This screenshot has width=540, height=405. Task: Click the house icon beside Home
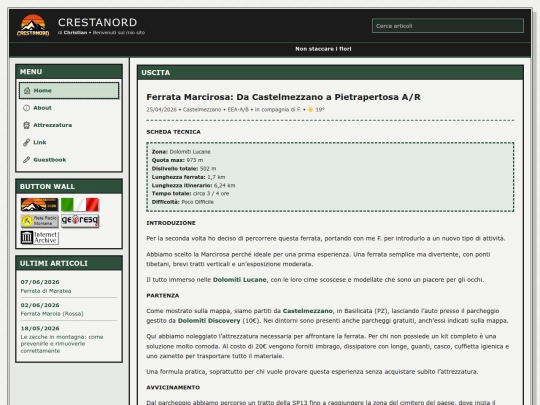(27, 91)
